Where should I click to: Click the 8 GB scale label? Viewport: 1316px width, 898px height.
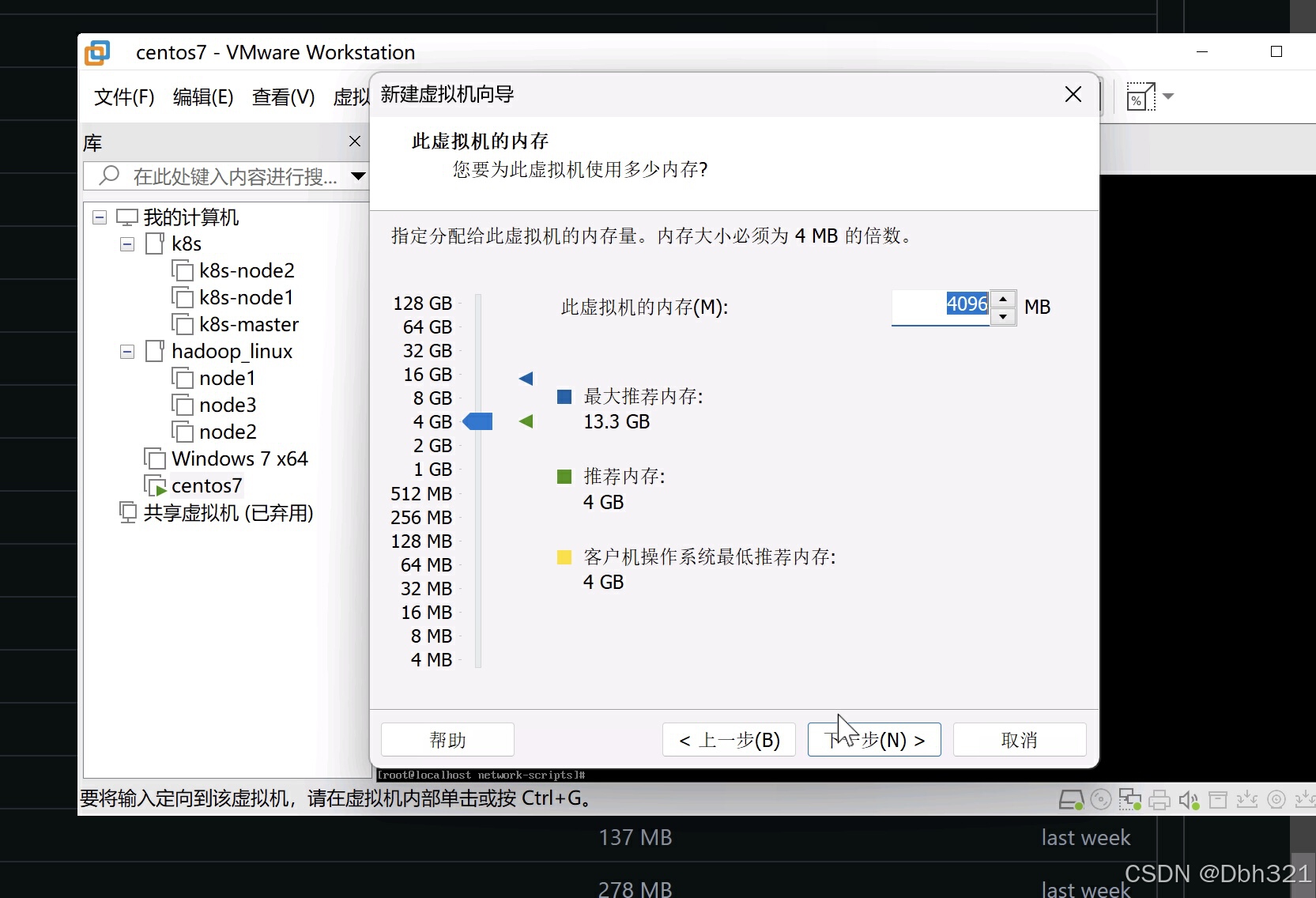[432, 398]
